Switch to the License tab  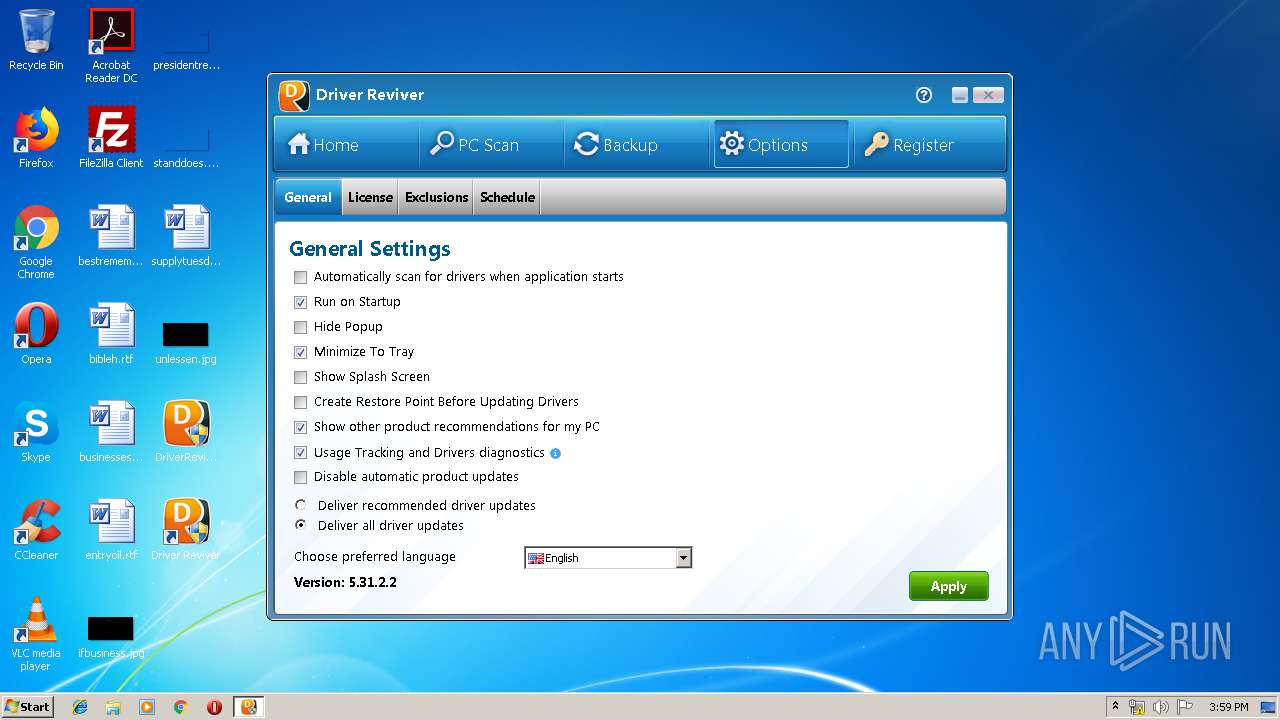pos(370,197)
